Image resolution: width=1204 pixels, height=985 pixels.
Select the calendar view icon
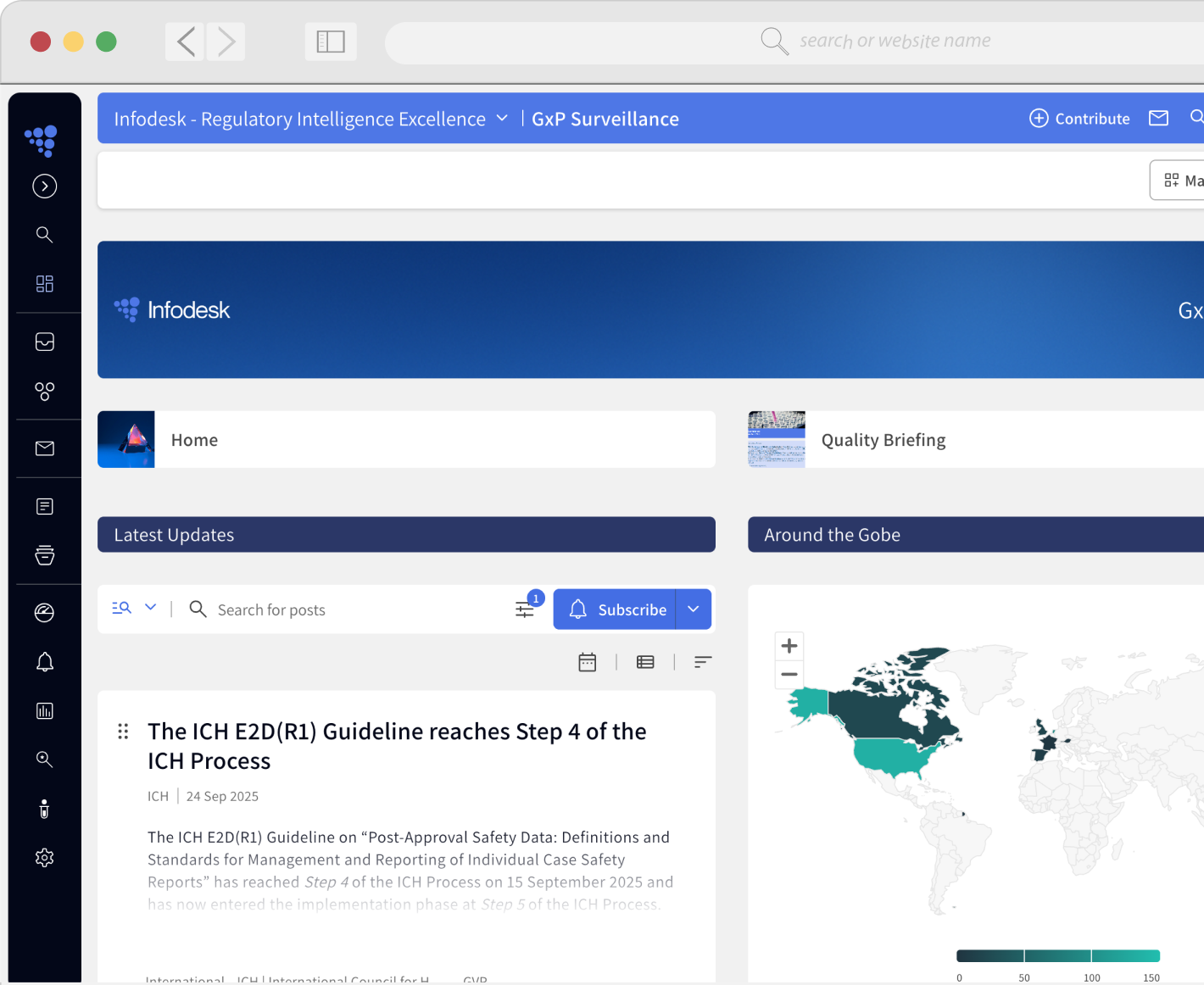tap(588, 662)
